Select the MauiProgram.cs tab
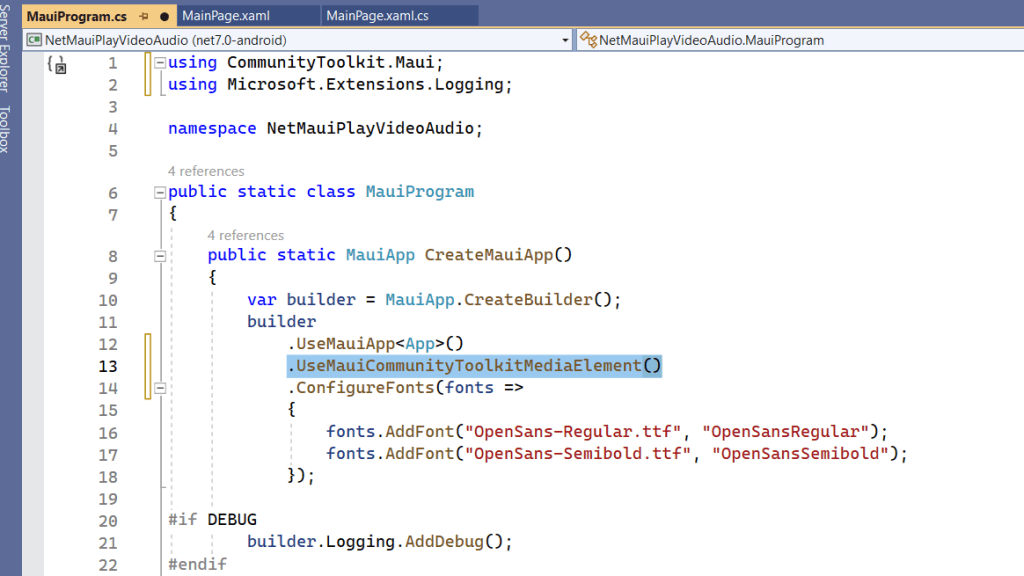The width and height of the screenshot is (1024, 576). click(x=76, y=17)
